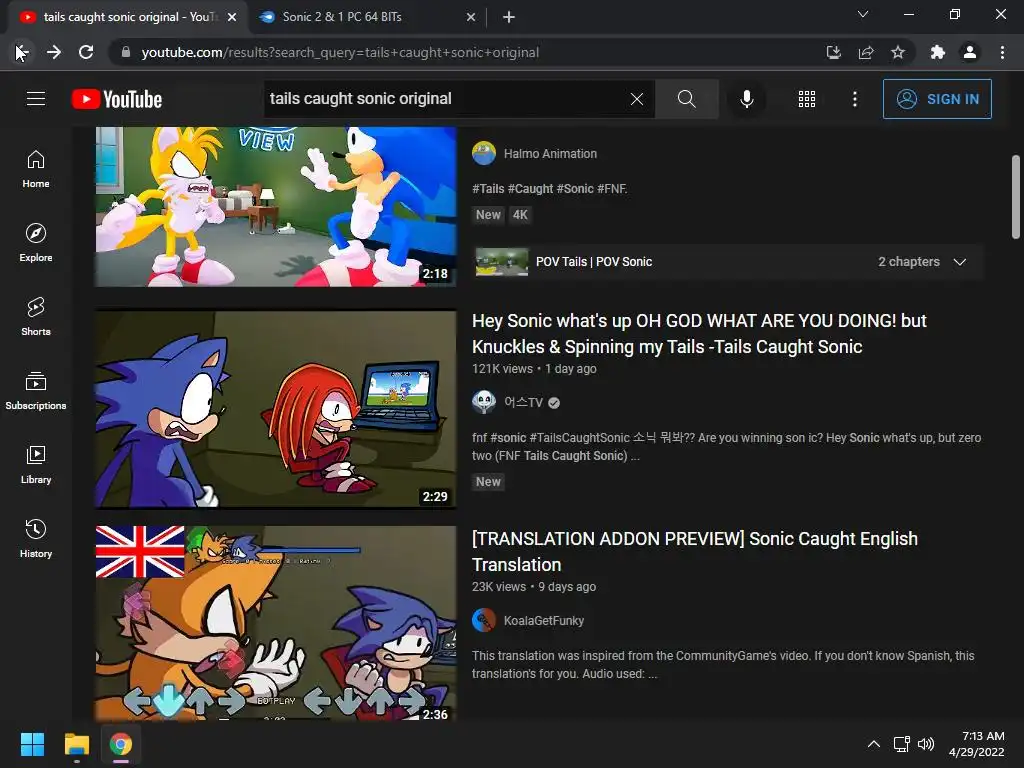This screenshot has width=1024, height=768.
Task: Open the POV Tails | POV Sonic chapter
Action: click(594, 262)
